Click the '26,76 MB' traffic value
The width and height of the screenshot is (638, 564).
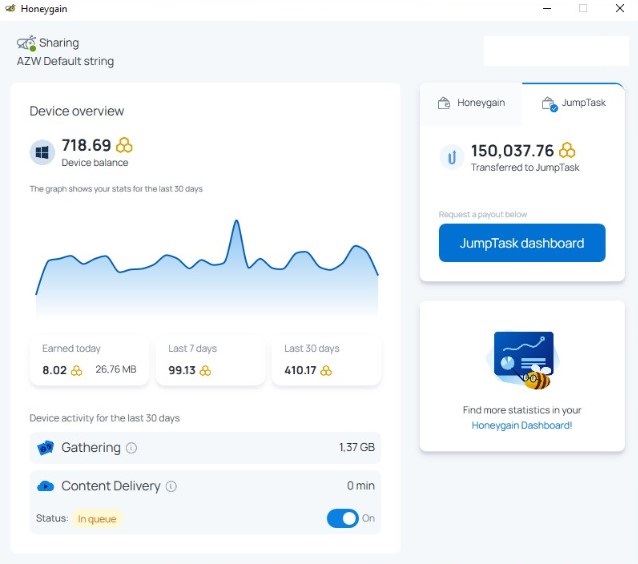click(x=116, y=369)
